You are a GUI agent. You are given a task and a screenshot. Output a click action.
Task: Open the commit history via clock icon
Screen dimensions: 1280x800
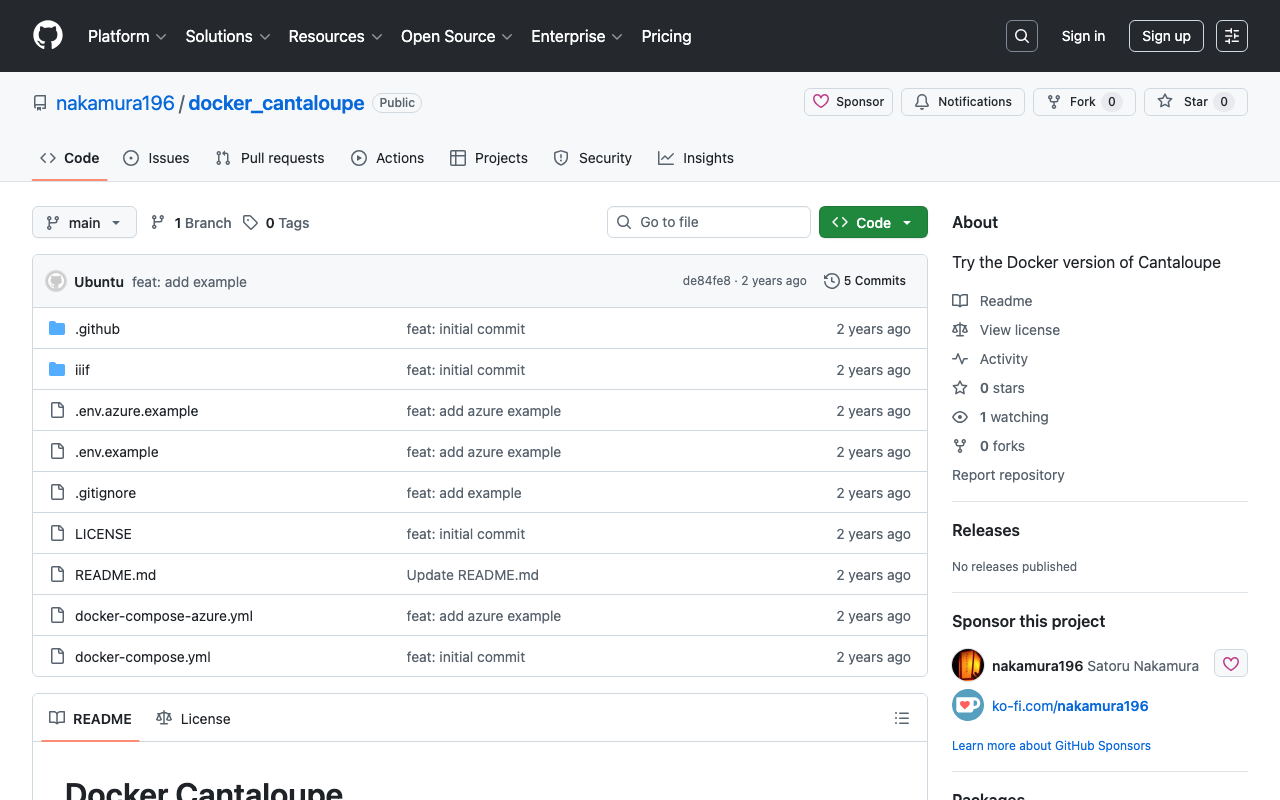[831, 281]
